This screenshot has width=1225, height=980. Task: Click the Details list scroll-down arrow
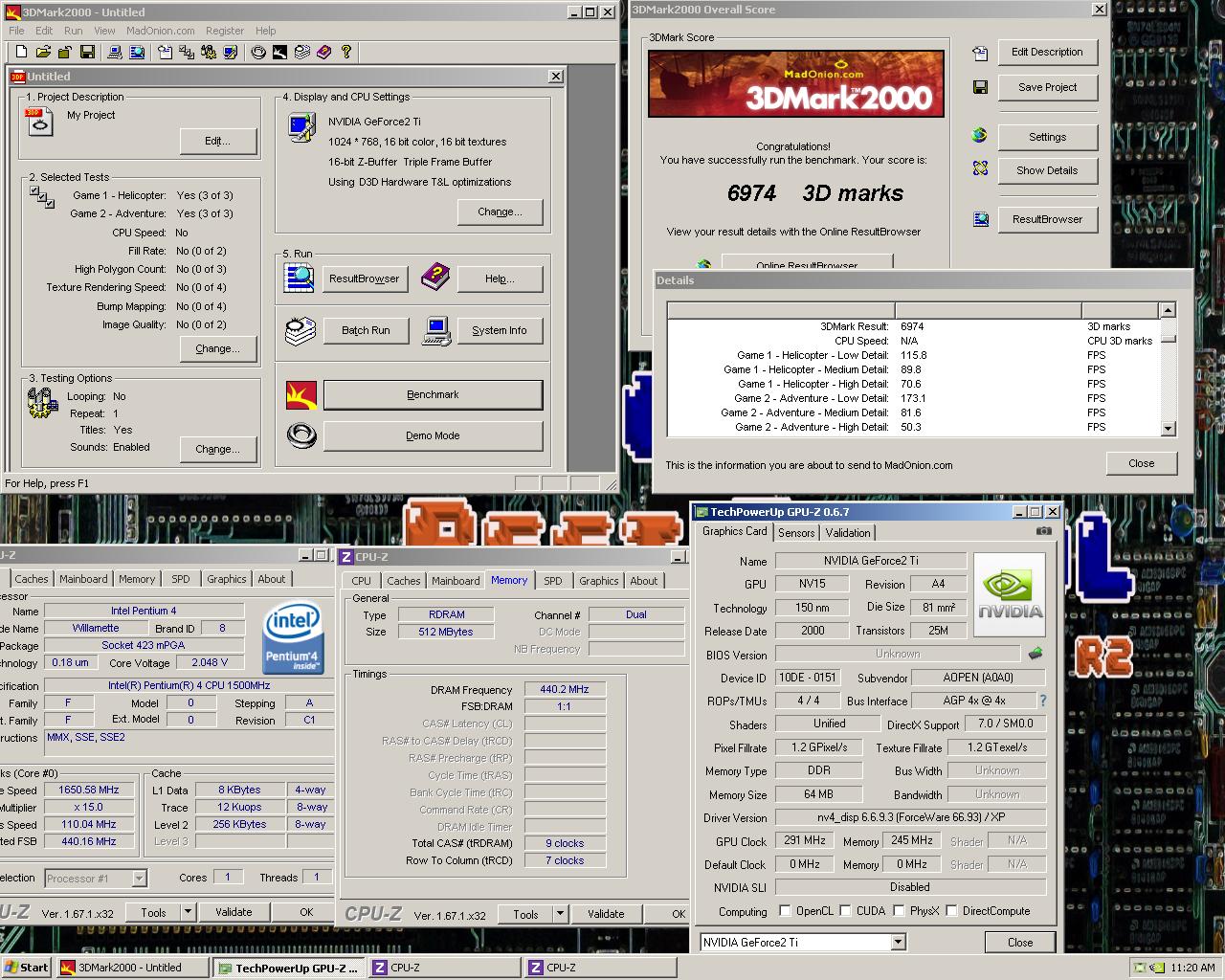(1167, 429)
